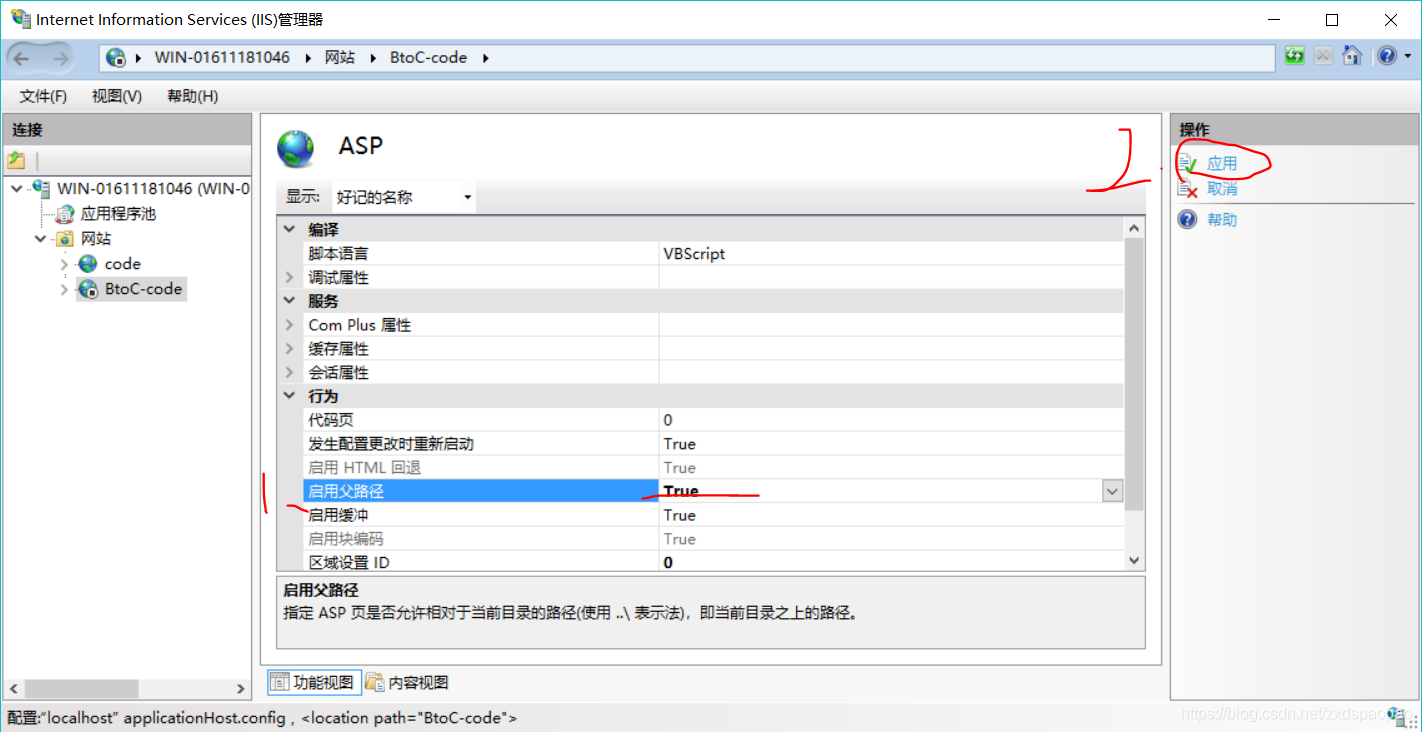The image size is (1422, 732).
Task: Click the globe icon in the address bar
Action: tap(116, 58)
